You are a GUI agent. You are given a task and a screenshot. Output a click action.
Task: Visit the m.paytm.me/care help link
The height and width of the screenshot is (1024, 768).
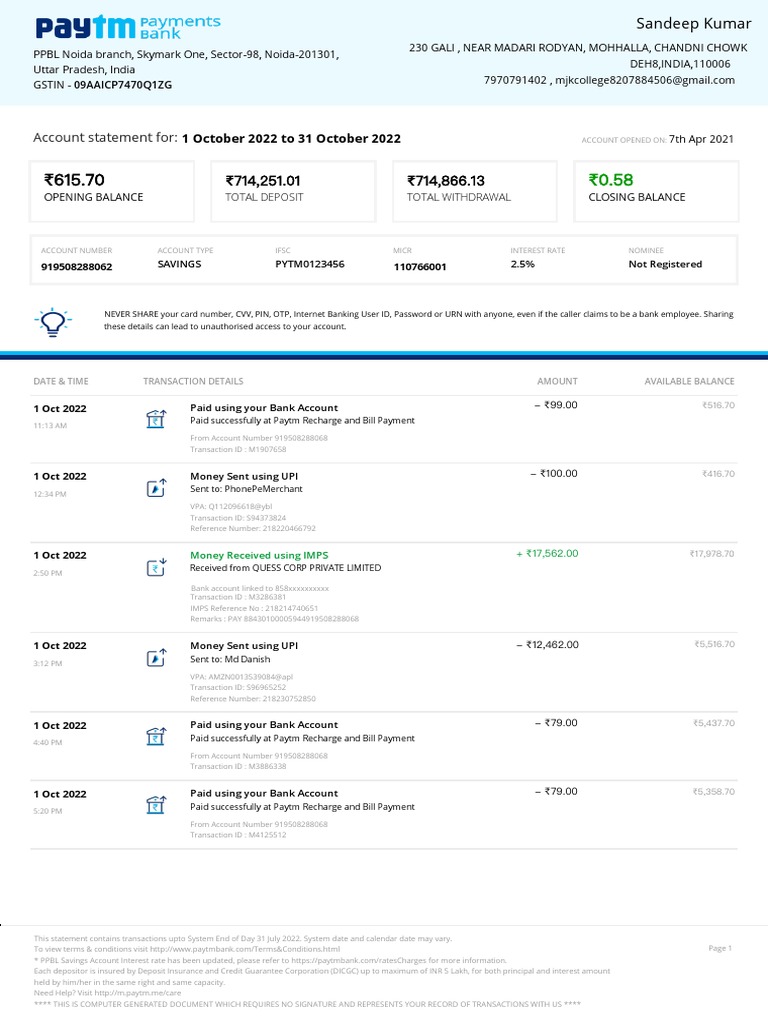[x=139, y=993]
